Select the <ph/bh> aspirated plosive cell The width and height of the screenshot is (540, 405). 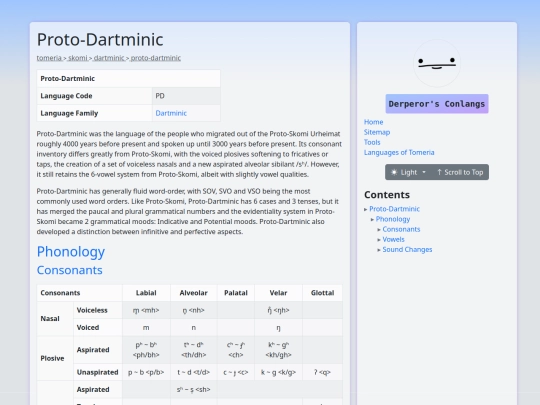coord(146,350)
